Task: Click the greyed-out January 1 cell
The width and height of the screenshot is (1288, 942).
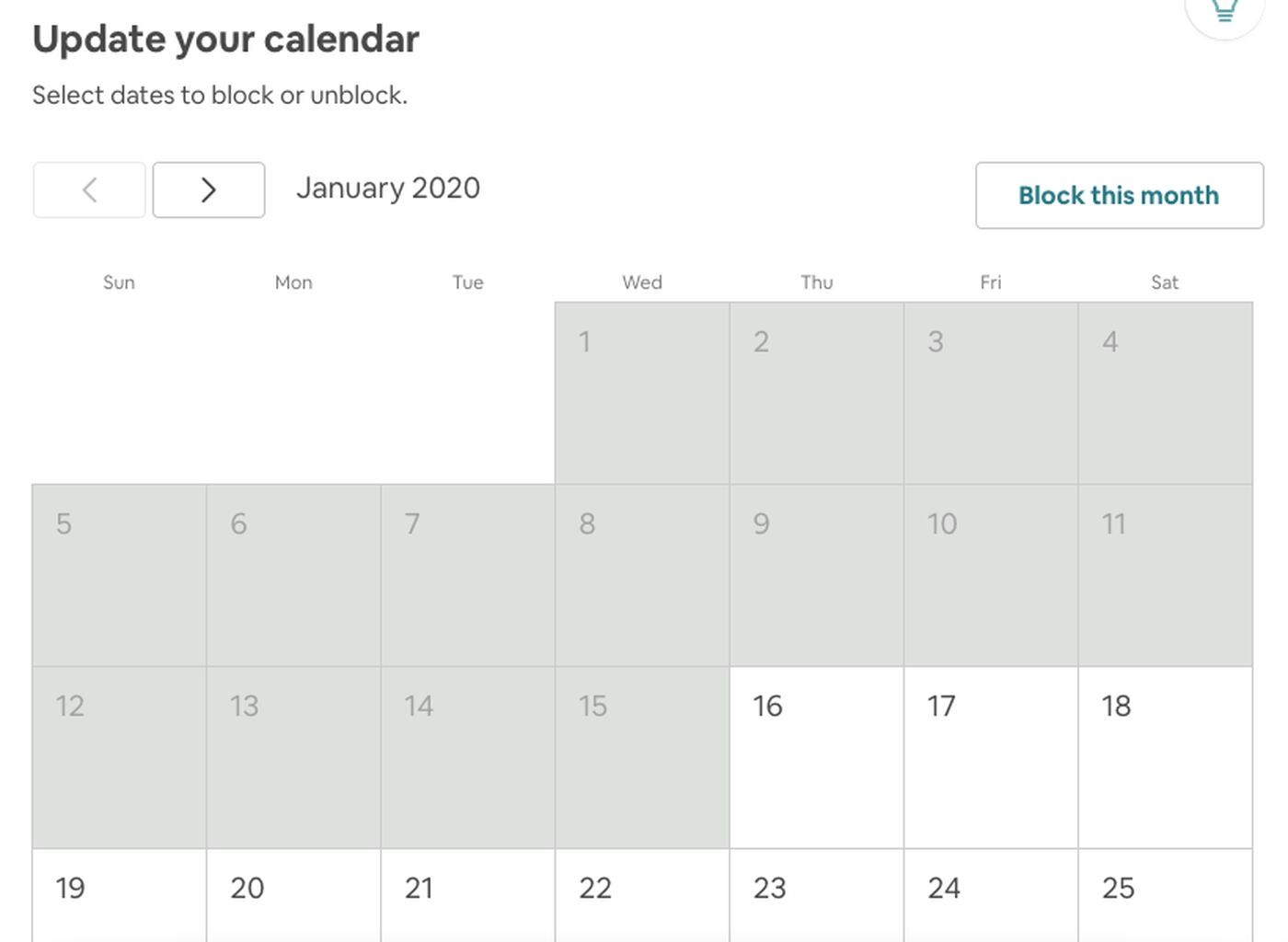Action: pos(642,393)
